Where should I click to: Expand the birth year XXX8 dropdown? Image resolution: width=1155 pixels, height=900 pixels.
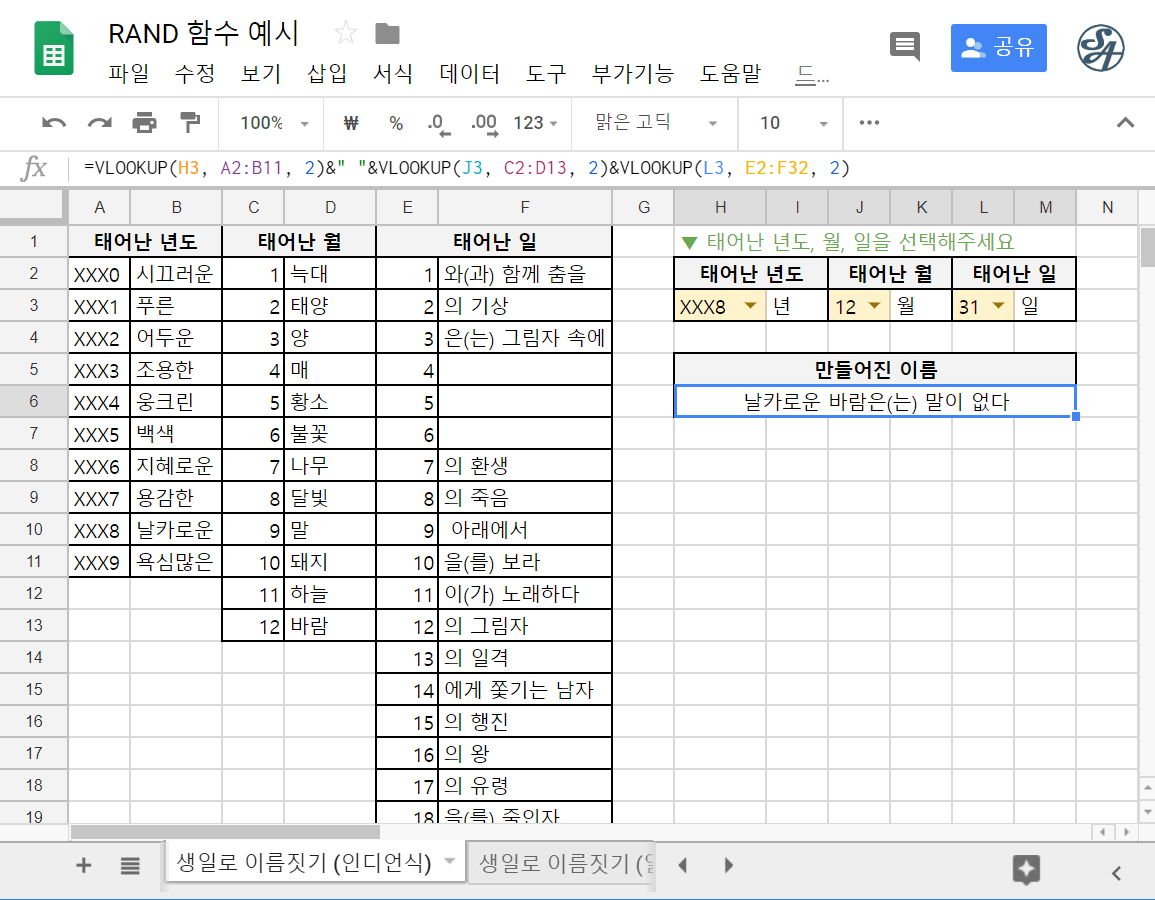[x=750, y=307]
